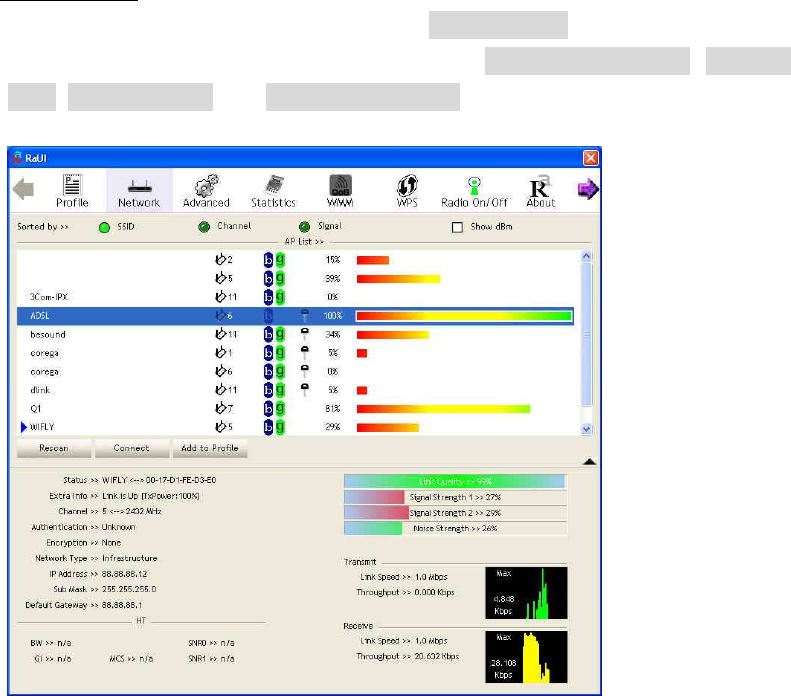Open the Profile page icon
Image resolution: width=791 pixels, height=696 pixels.
click(72, 185)
